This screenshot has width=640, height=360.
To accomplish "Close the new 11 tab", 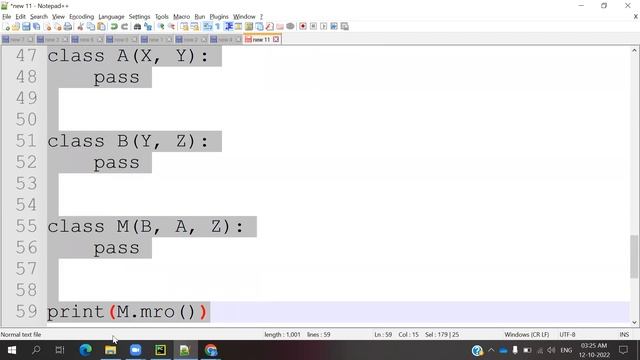I will [276, 40].
